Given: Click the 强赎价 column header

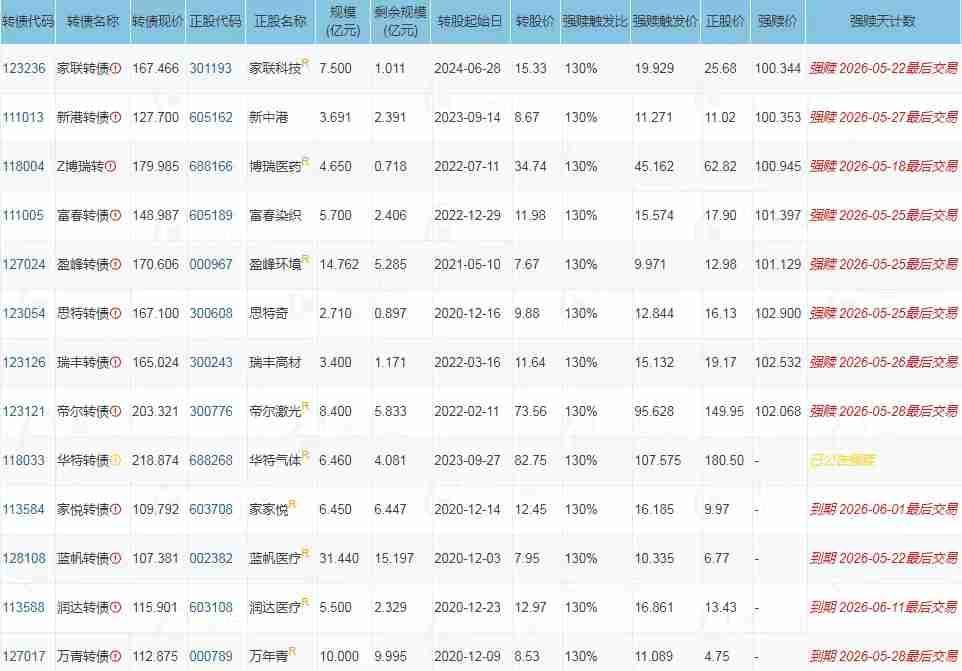Looking at the screenshot, I should pos(777,21).
